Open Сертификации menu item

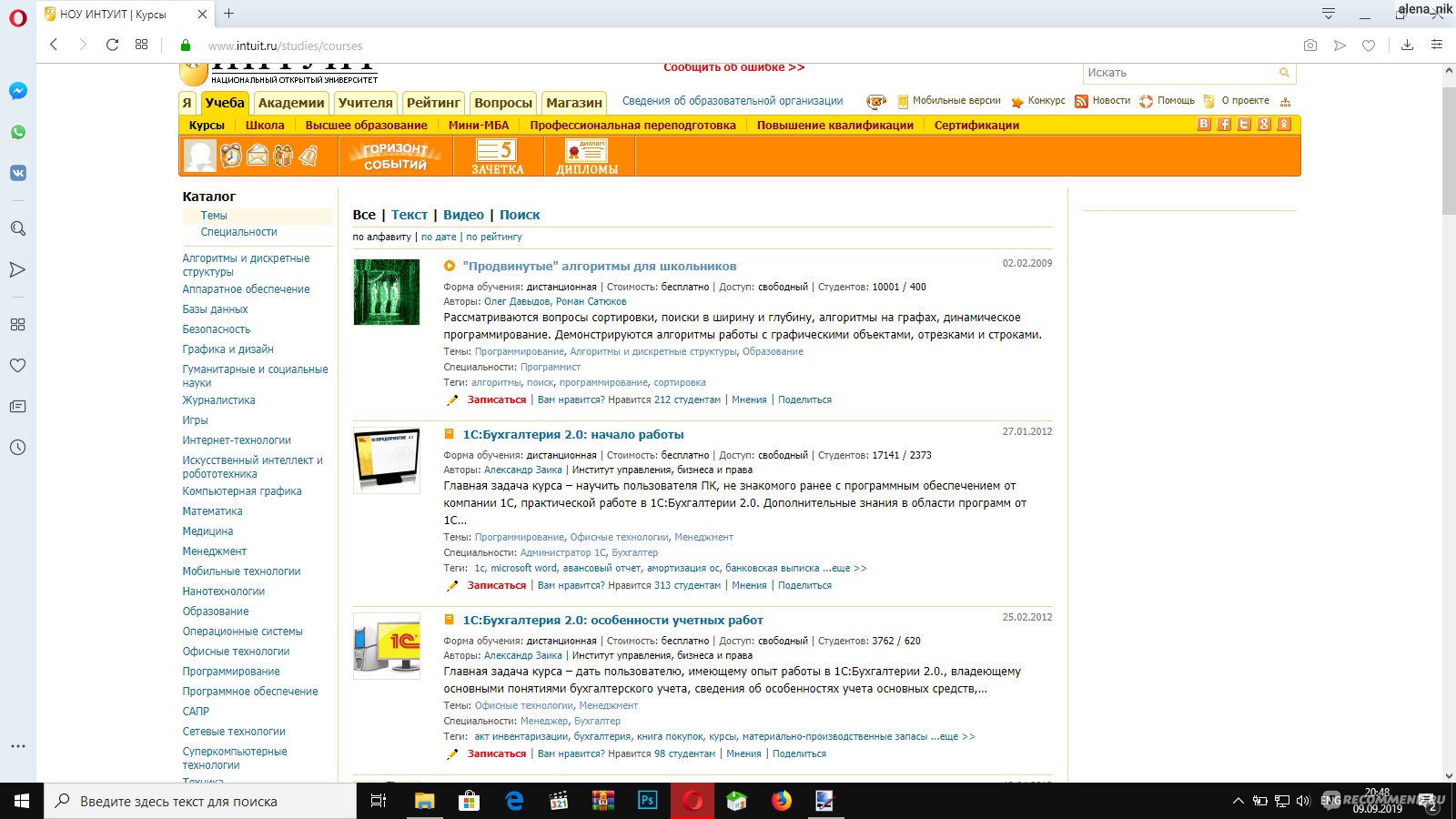pyautogui.click(x=976, y=126)
